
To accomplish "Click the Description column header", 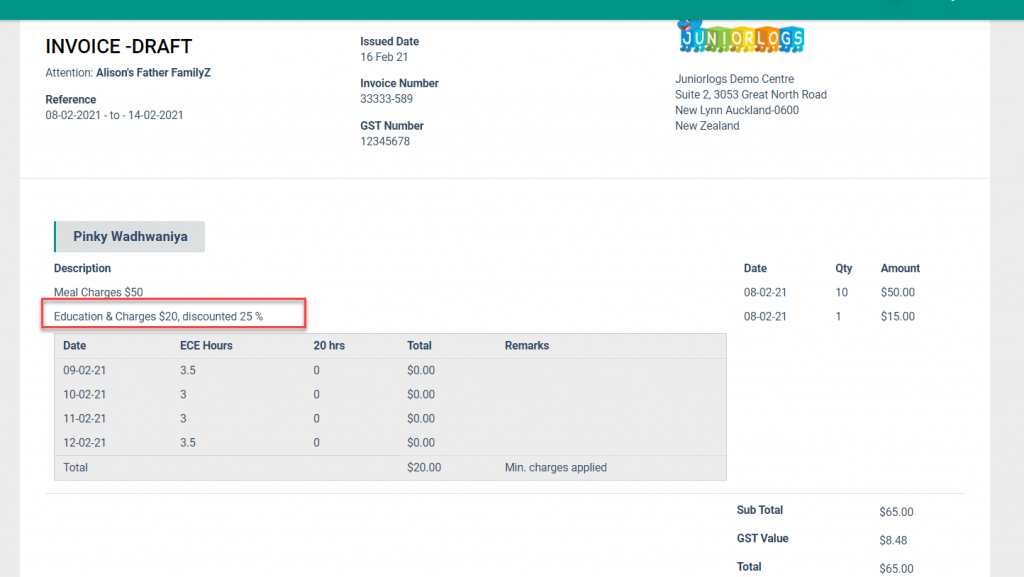I will 82,268.
